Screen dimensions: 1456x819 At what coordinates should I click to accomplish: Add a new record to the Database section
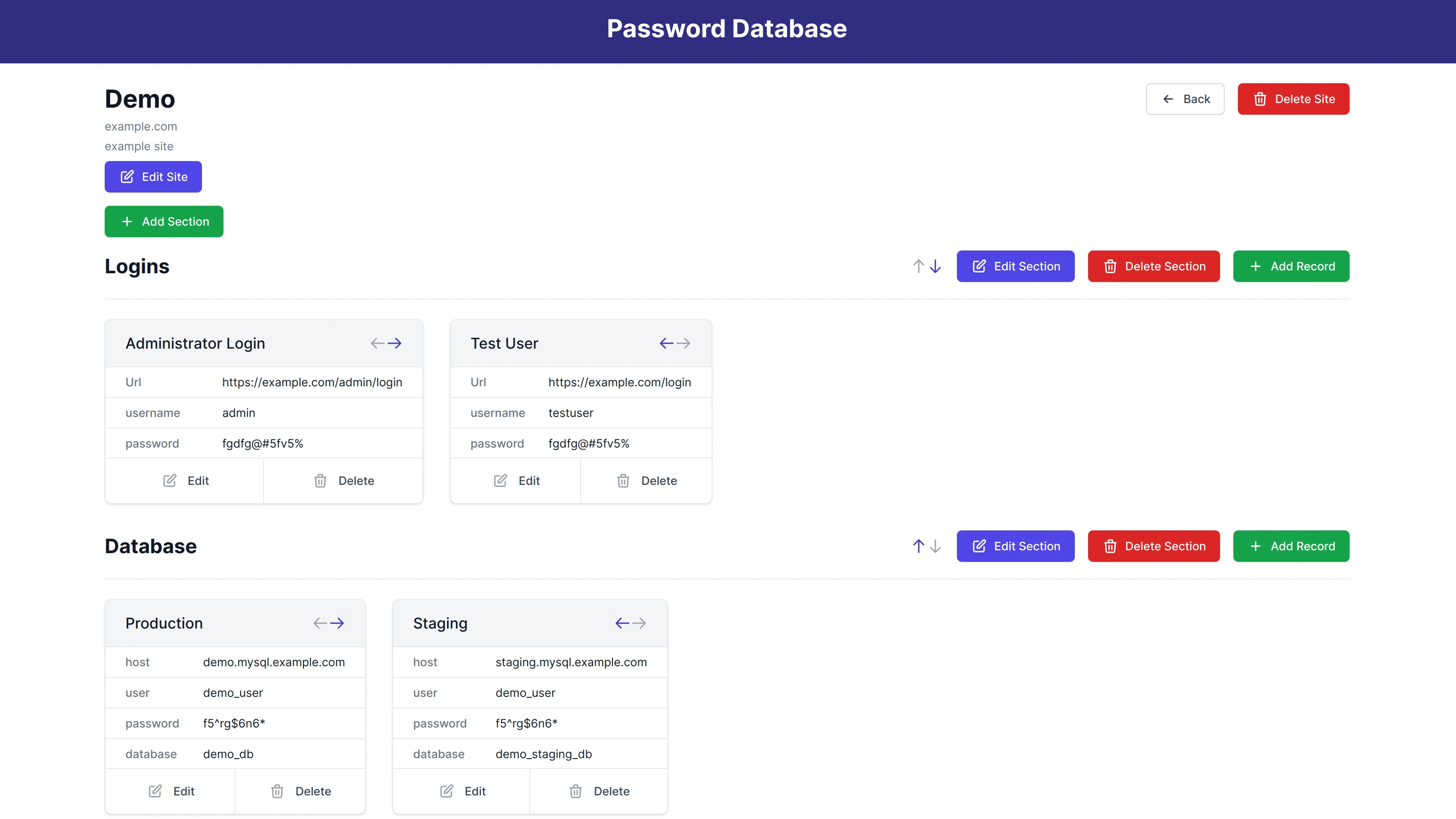click(1291, 547)
